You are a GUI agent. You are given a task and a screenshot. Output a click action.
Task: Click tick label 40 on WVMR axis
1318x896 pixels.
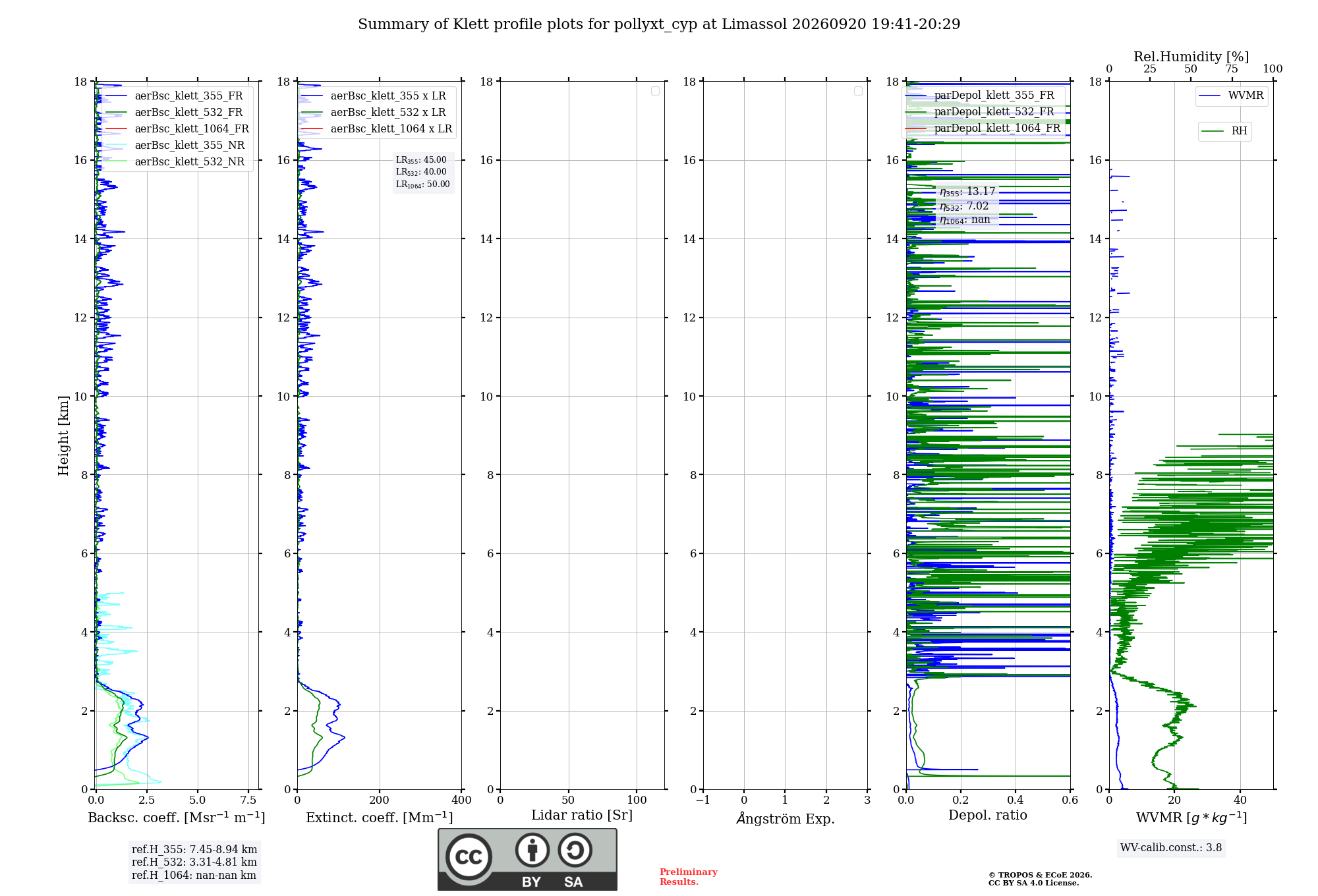[x=1240, y=800]
